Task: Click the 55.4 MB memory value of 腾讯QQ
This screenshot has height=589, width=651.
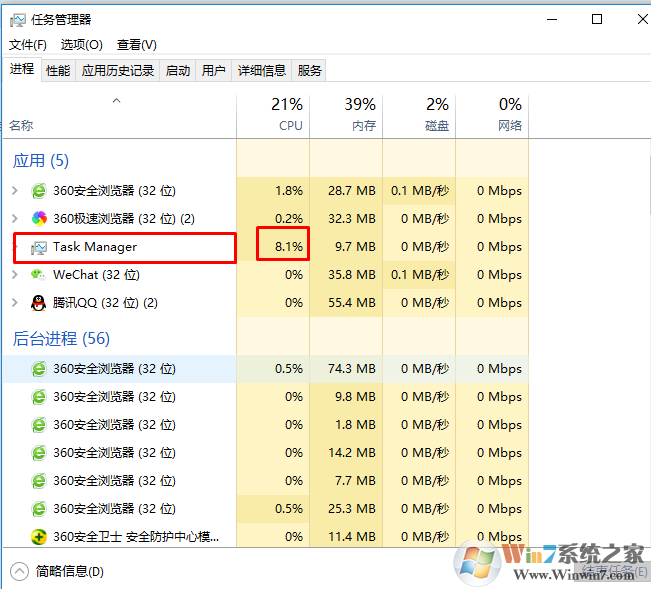Action: point(352,303)
